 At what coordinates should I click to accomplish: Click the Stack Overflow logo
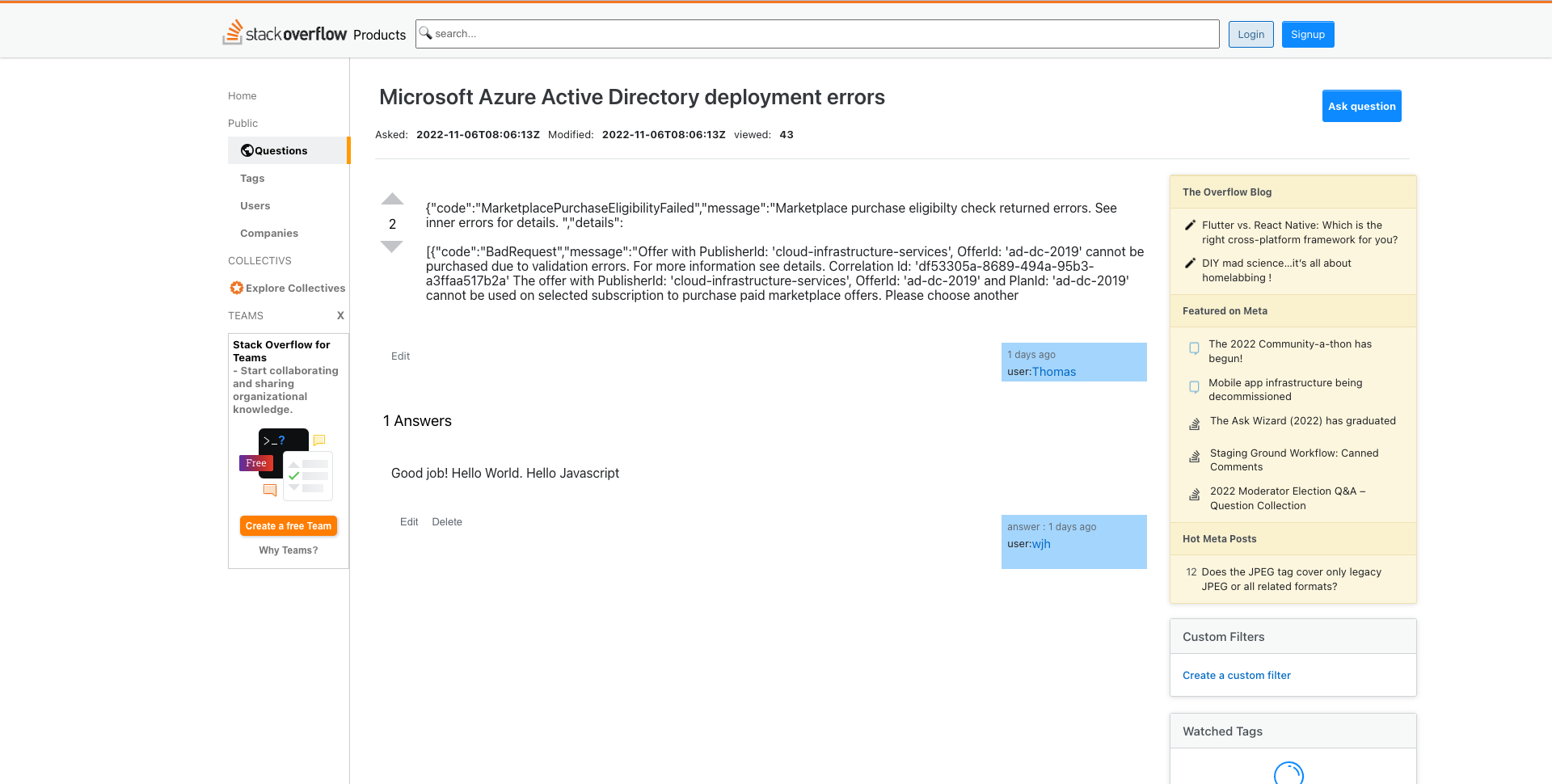285,32
